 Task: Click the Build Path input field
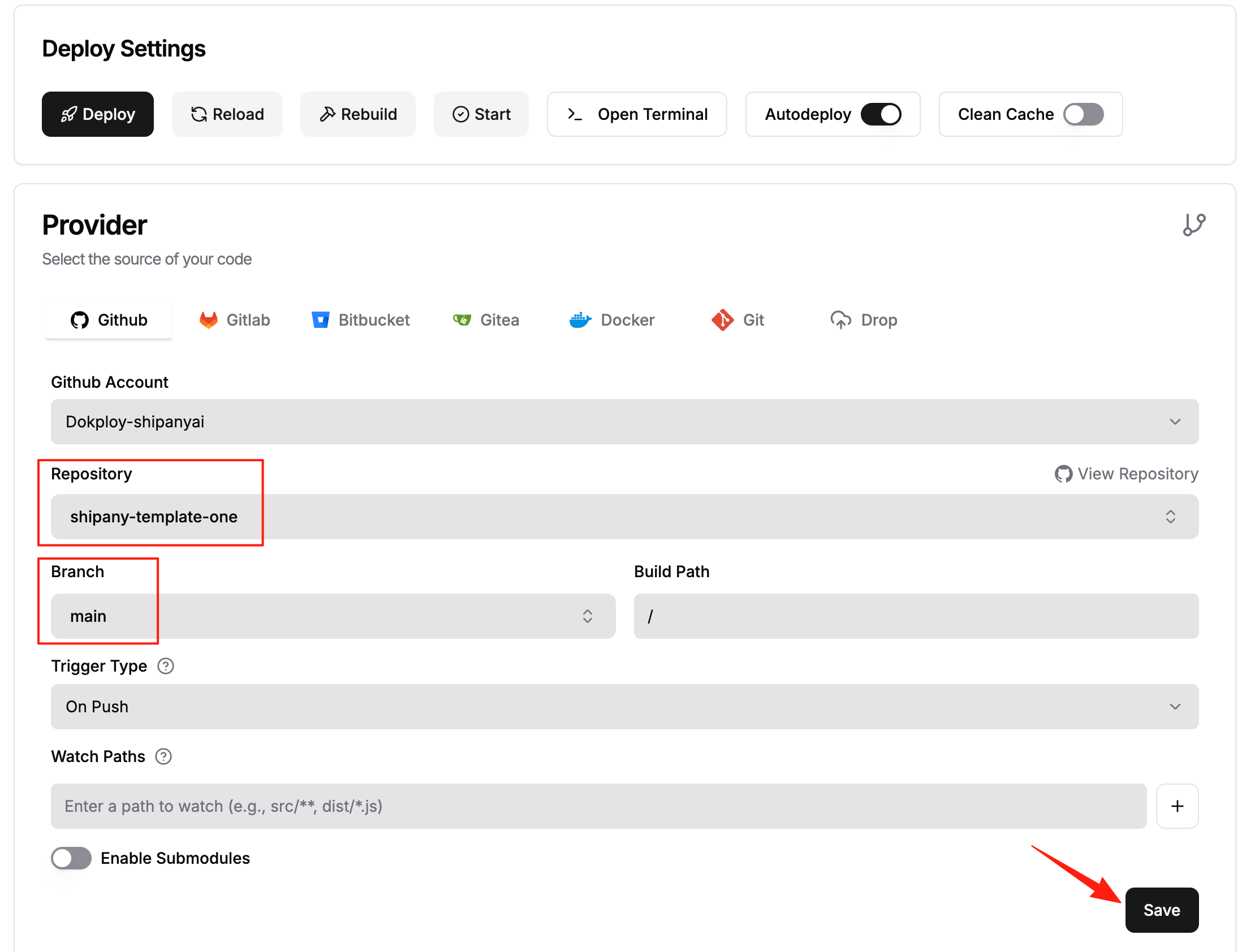click(x=916, y=616)
